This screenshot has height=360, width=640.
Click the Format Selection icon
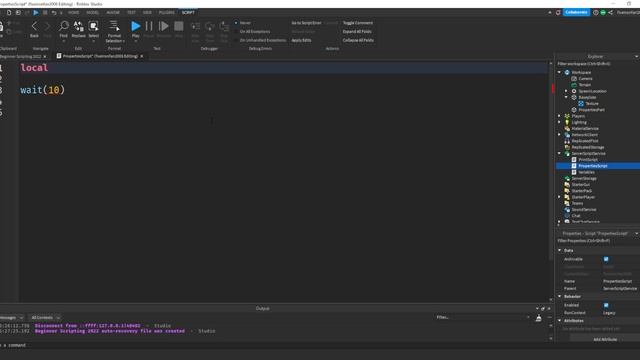(114, 26)
